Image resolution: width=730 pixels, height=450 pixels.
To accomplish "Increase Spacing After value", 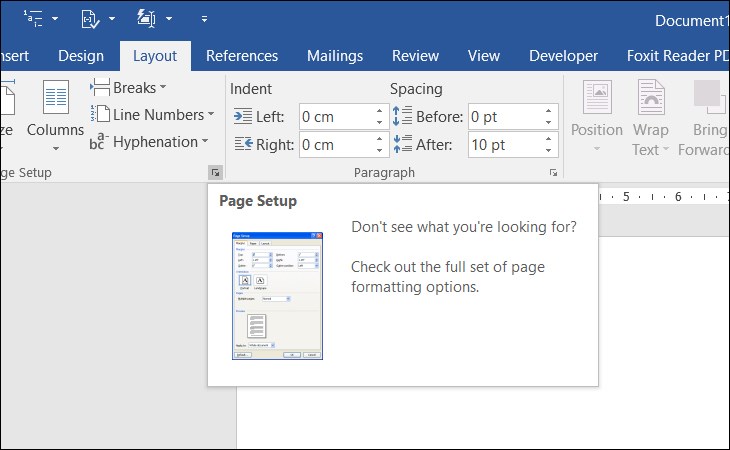I will (548, 139).
